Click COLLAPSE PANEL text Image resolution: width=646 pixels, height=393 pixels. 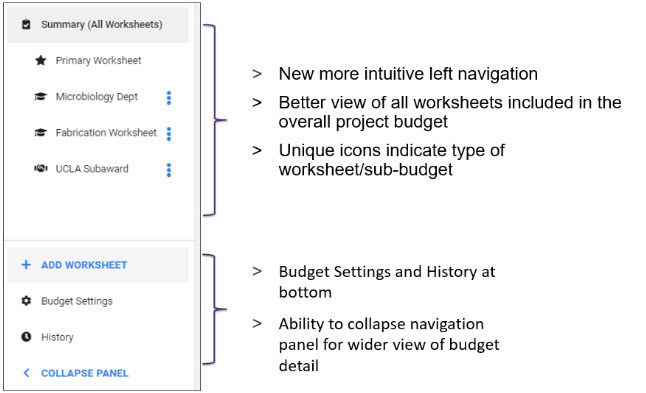(x=84, y=373)
